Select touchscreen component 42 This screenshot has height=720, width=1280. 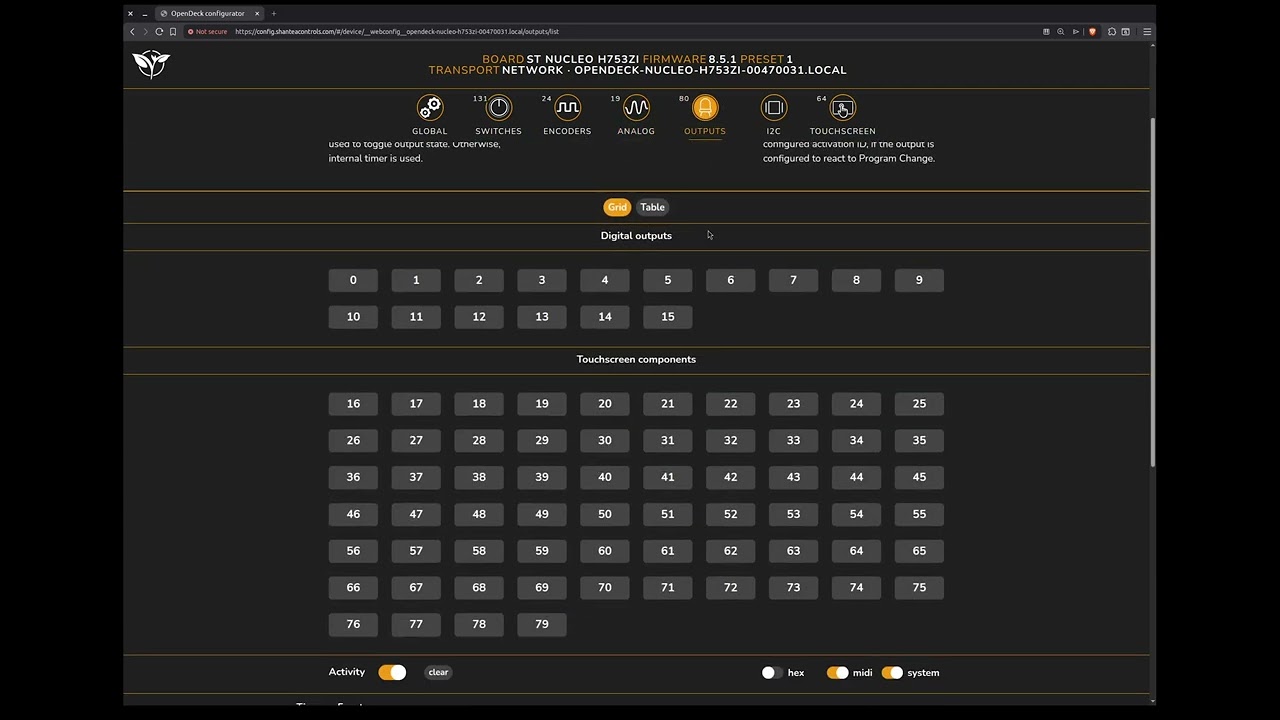click(730, 477)
